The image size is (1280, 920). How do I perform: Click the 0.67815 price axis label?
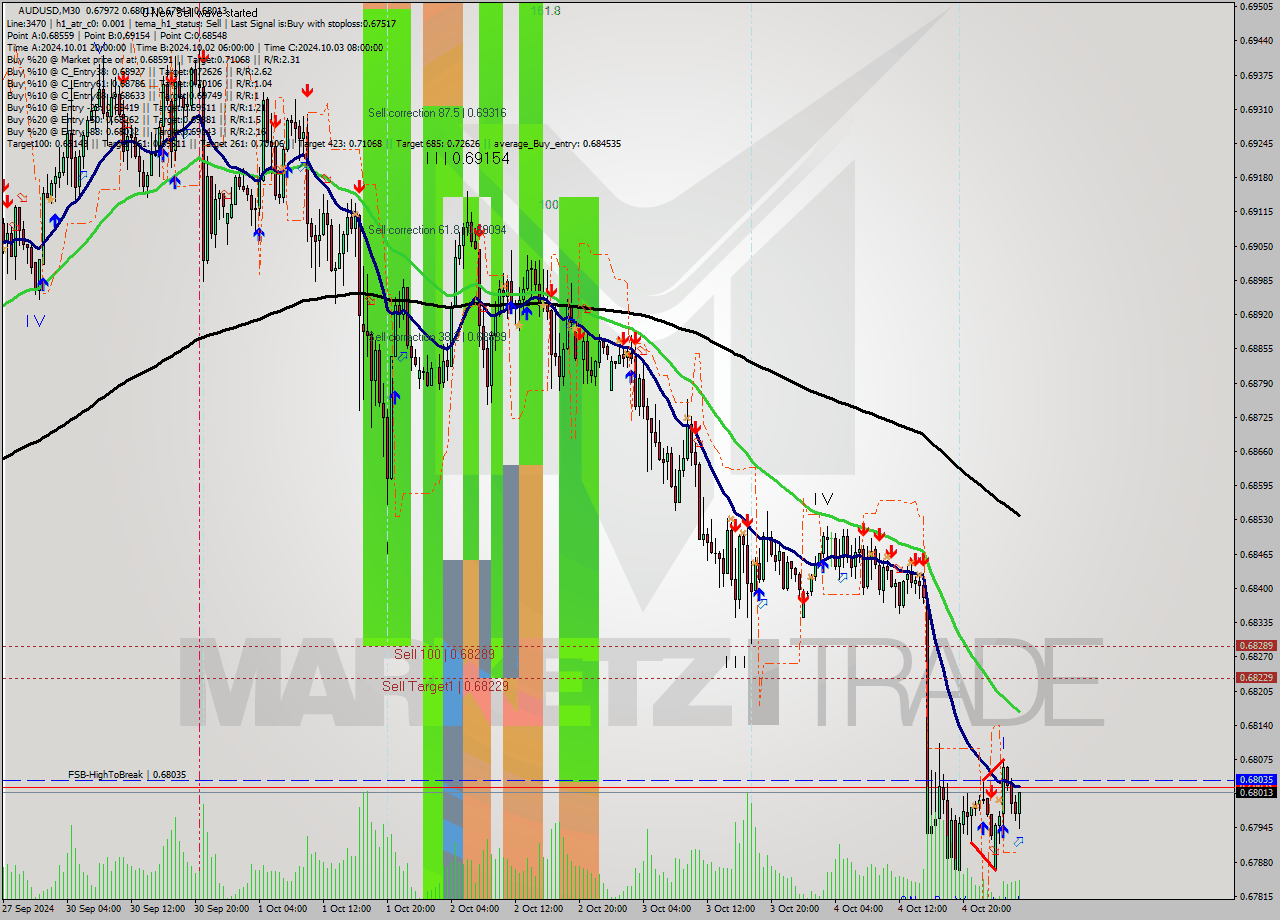(x=1256, y=896)
